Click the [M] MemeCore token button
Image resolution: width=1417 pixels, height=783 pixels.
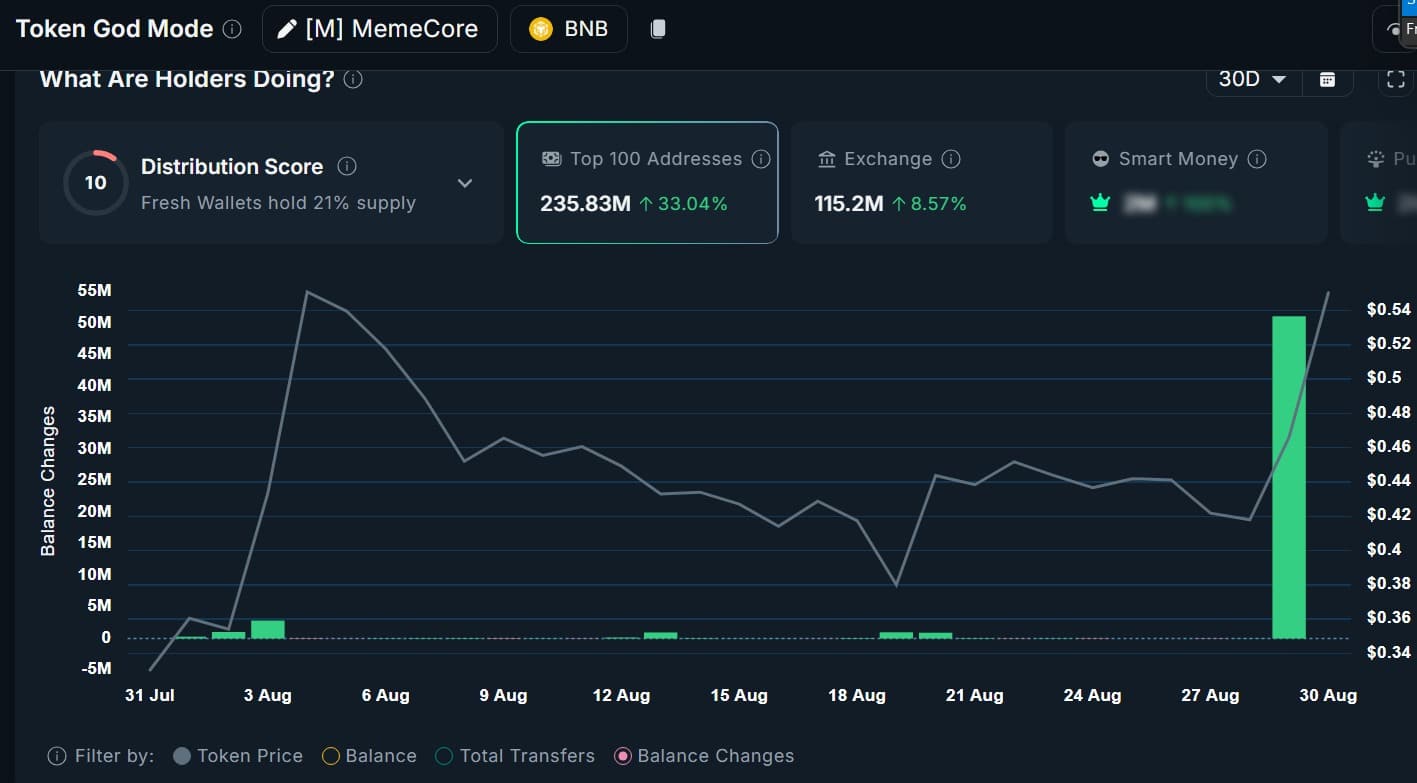tap(379, 29)
